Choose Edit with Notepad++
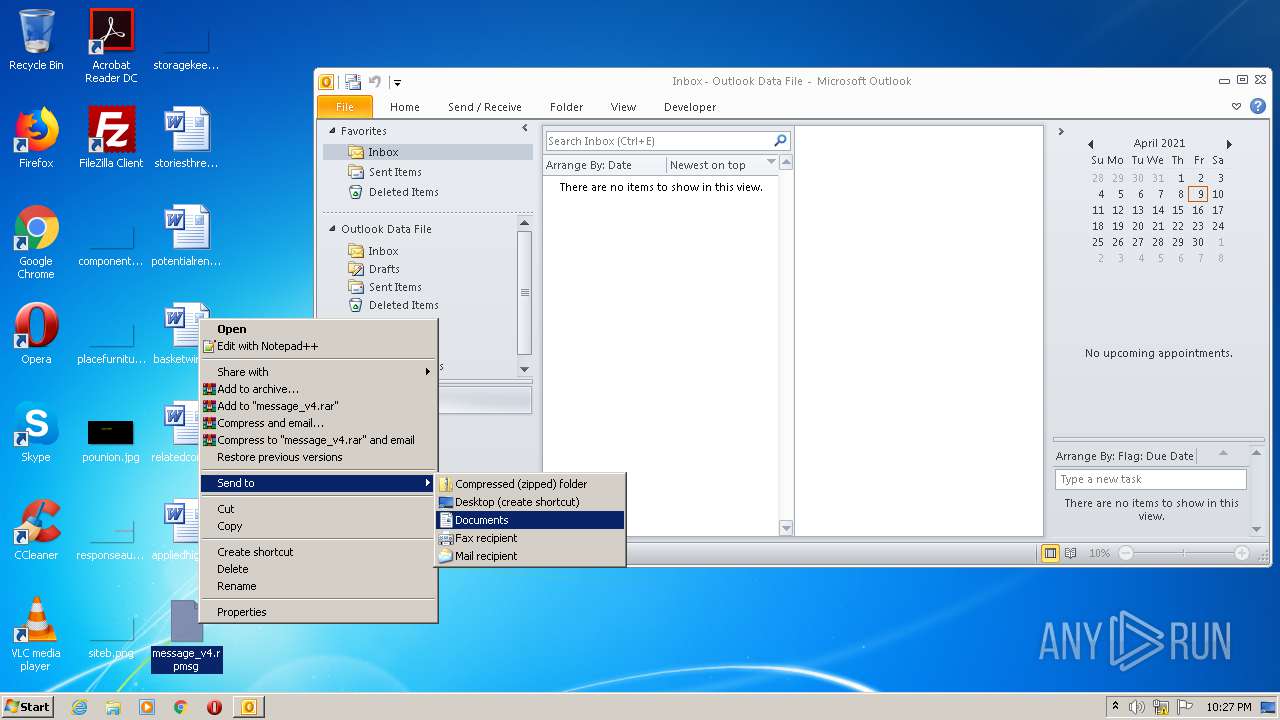Screen dimensions: 1280x720 point(319,346)
